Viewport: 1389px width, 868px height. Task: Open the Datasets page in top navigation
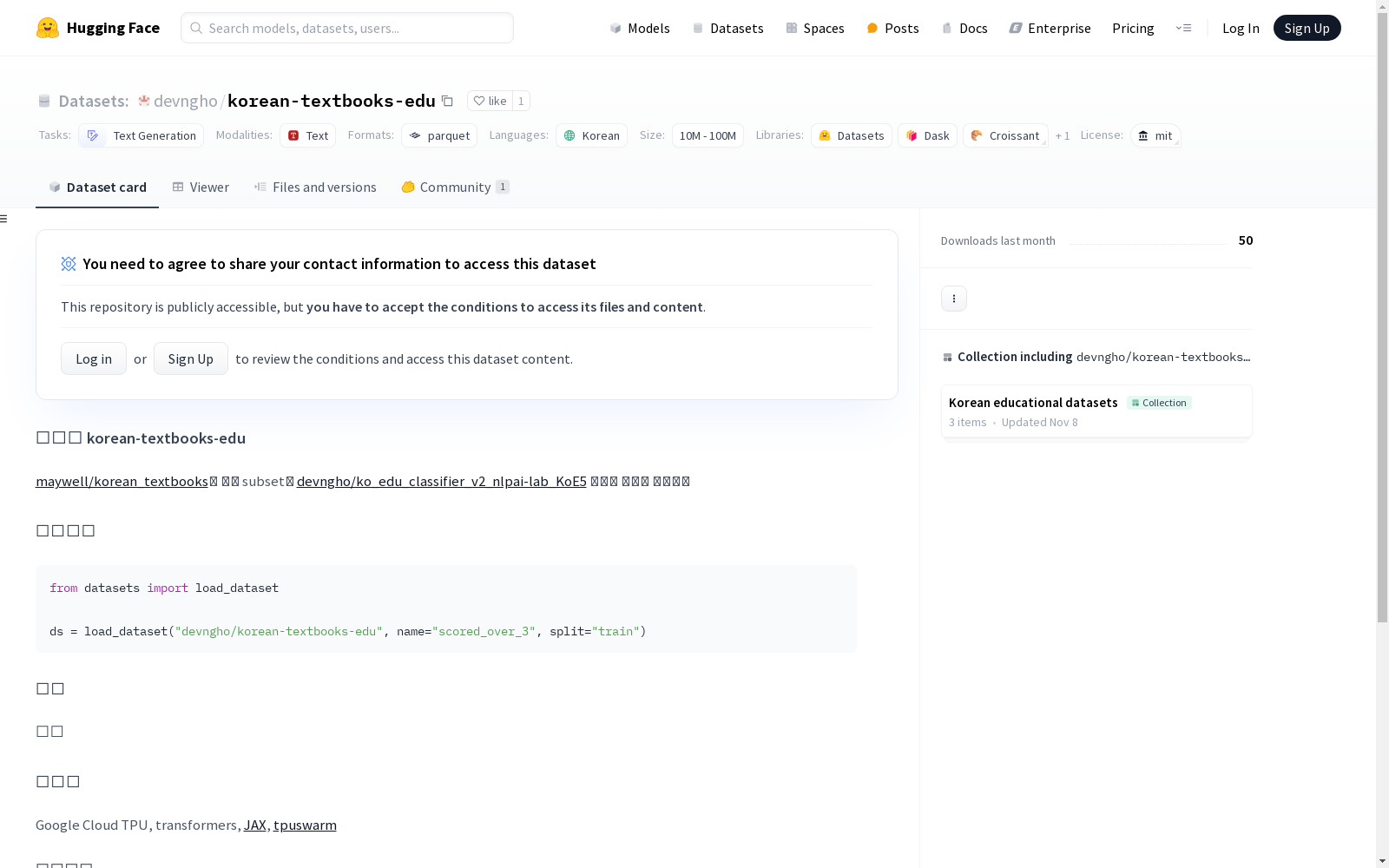click(x=727, y=28)
